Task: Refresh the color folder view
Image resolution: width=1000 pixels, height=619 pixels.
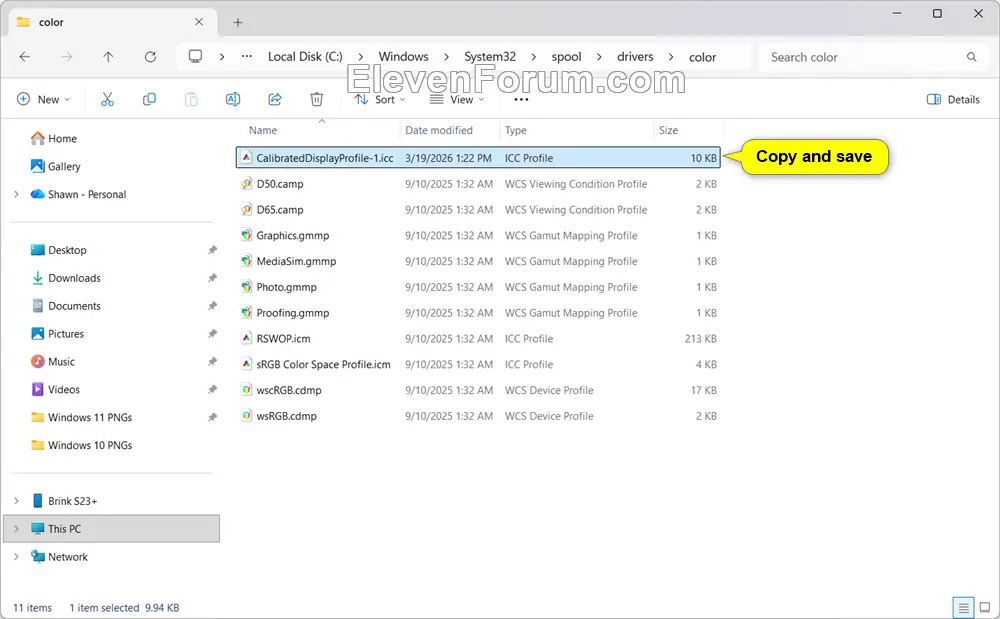Action: click(x=151, y=57)
